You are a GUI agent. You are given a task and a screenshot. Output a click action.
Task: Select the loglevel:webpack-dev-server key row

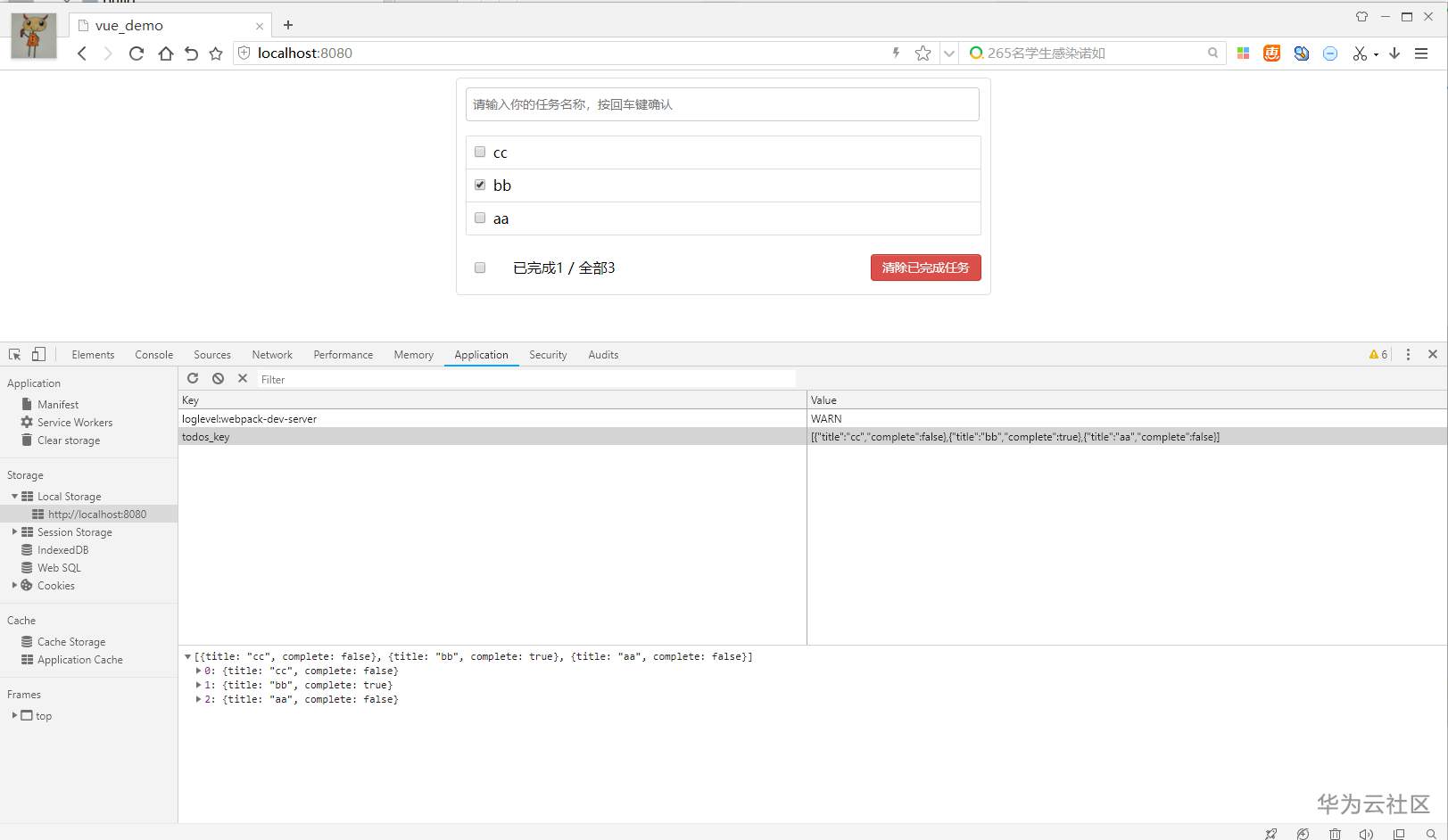tap(492, 418)
